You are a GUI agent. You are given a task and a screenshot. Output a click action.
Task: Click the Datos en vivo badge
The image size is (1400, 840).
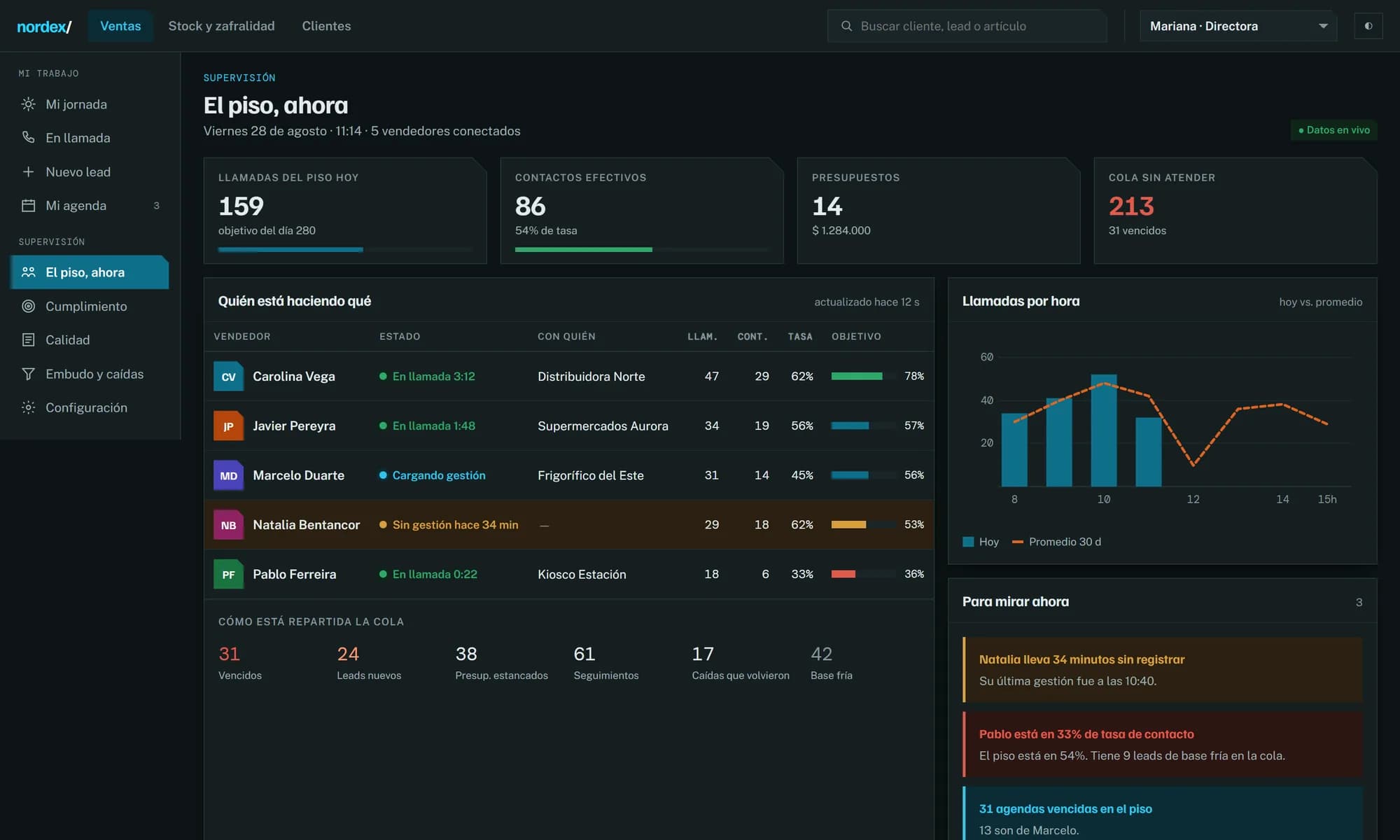[x=1333, y=130]
